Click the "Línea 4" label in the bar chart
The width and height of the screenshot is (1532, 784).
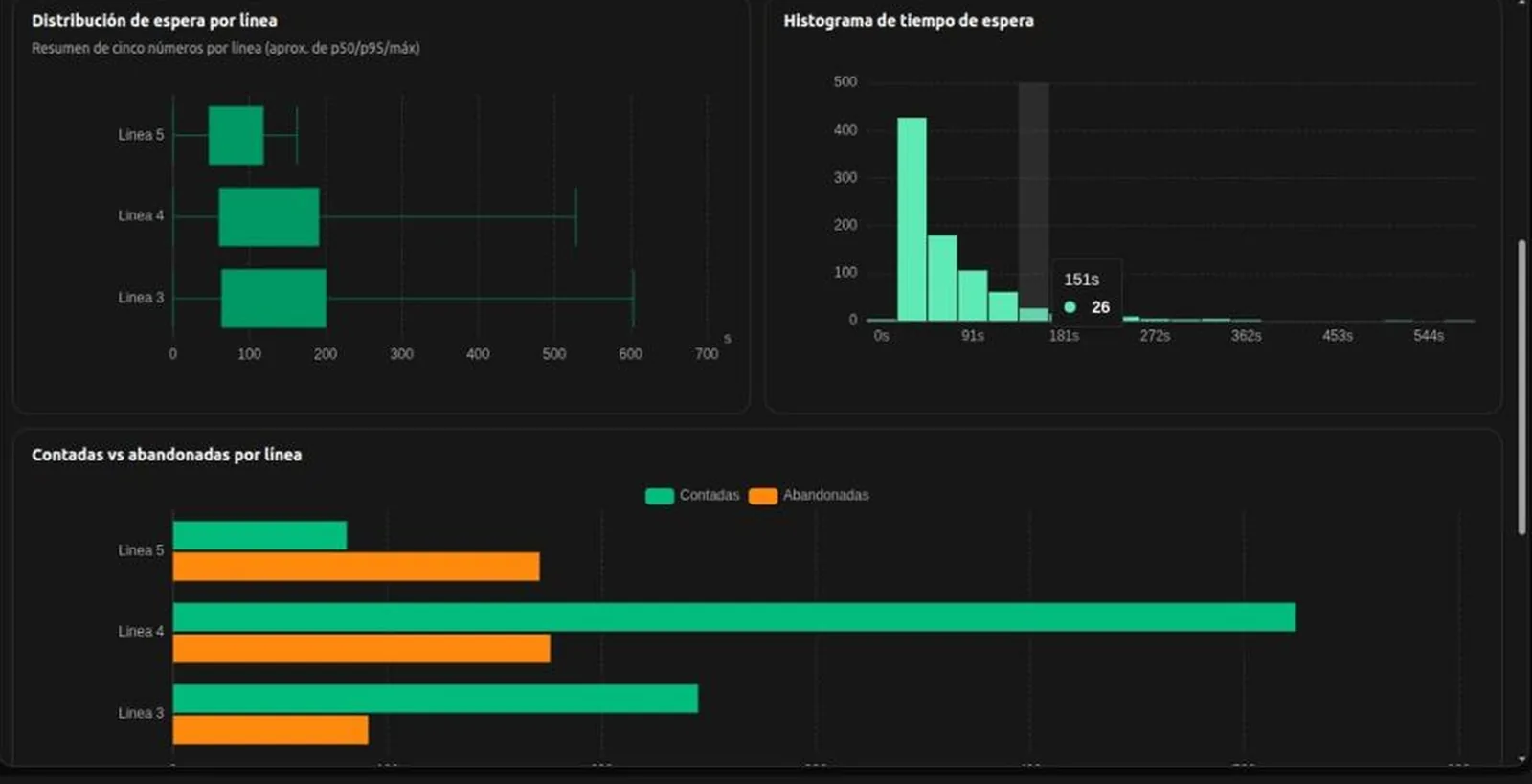[x=141, y=632]
